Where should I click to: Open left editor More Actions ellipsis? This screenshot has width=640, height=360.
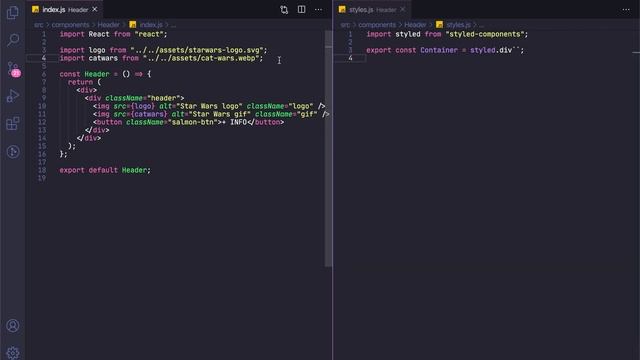[x=318, y=9]
